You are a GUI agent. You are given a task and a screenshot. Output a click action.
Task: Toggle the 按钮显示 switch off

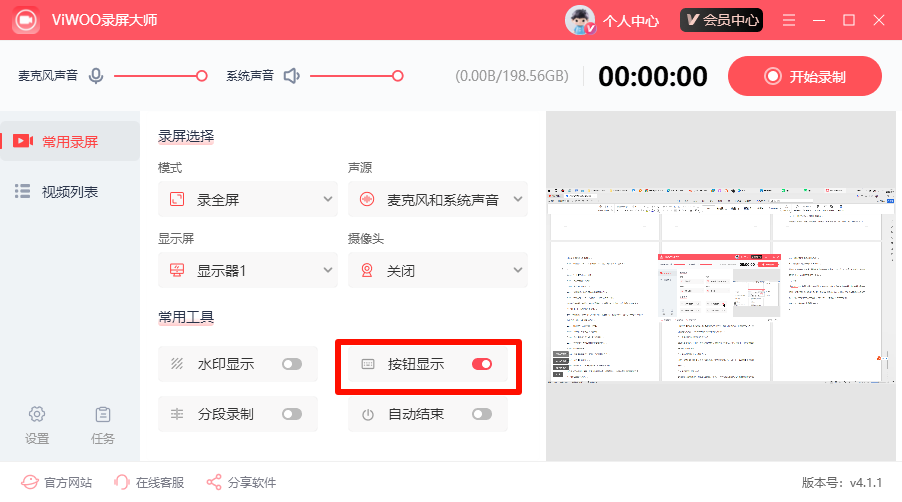click(482, 364)
